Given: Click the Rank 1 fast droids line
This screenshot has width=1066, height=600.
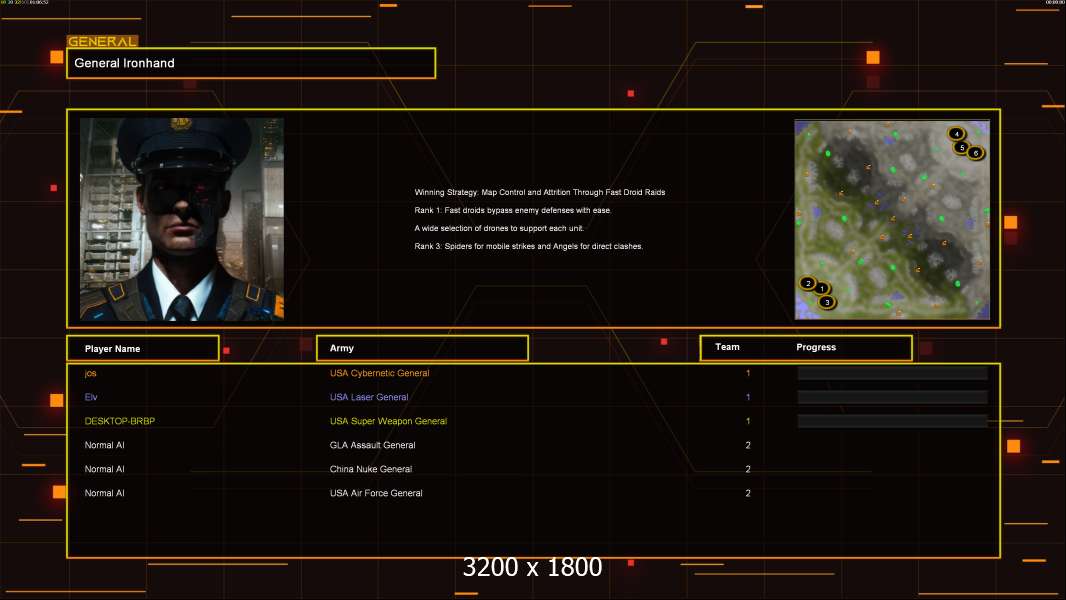Looking at the screenshot, I should coord(513,210).
